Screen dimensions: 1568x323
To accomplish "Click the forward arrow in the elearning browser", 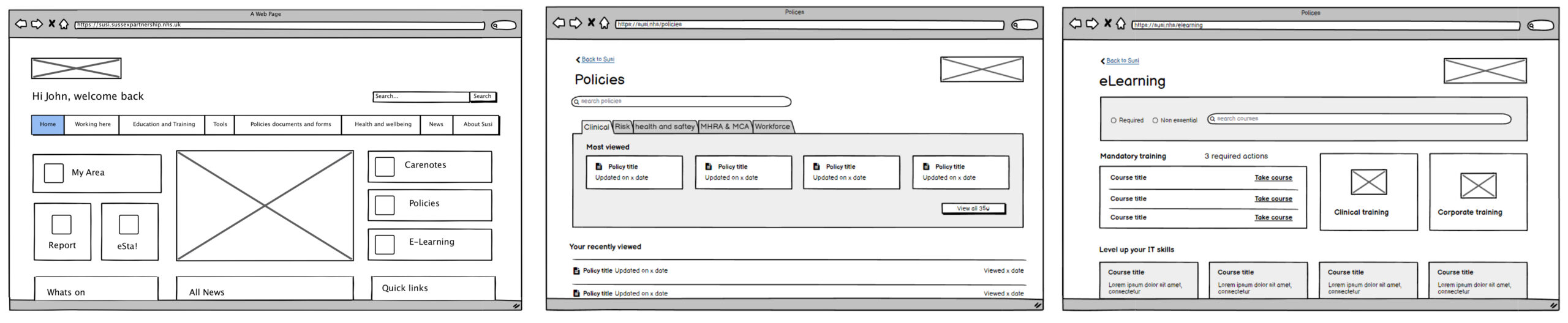I will point(1092,24).
